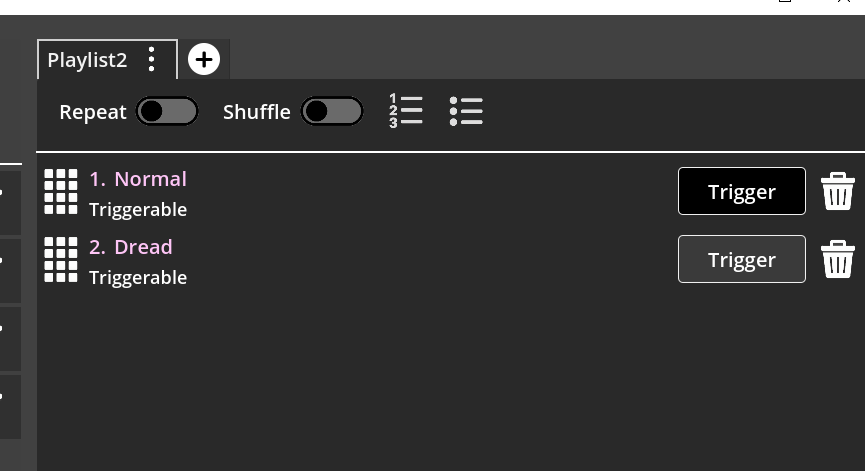Click the Repeat text label
This screenshot has height=471, width=865.
coord(93,112)
